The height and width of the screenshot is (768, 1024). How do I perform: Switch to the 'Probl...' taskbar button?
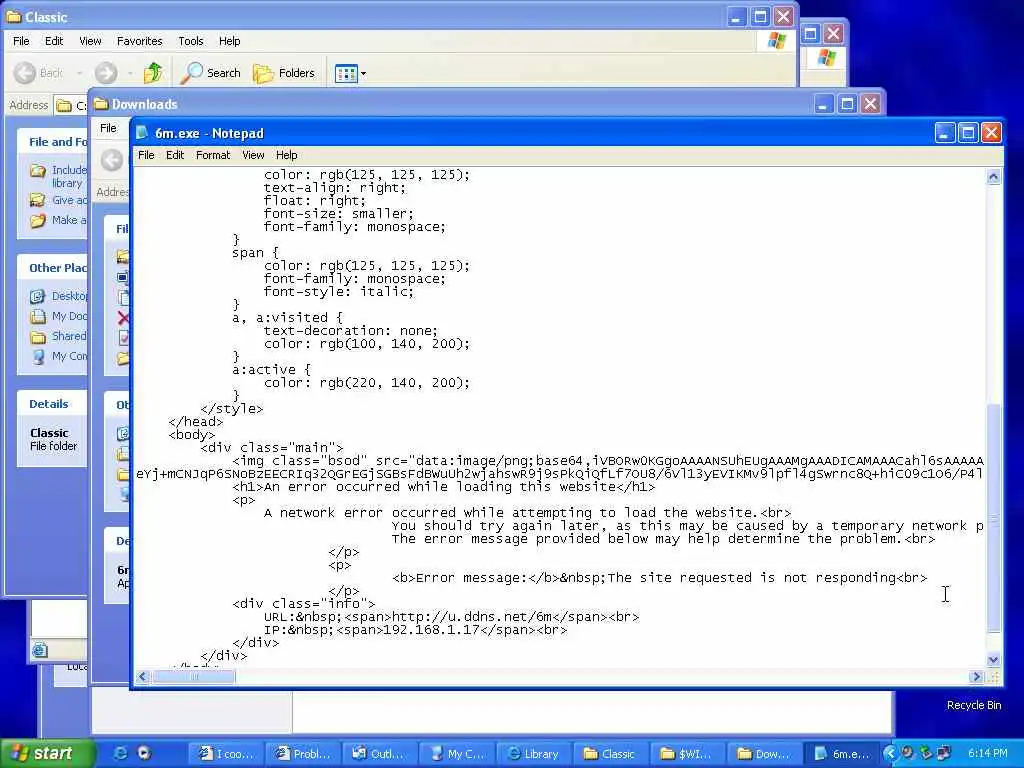pos(304,754)
